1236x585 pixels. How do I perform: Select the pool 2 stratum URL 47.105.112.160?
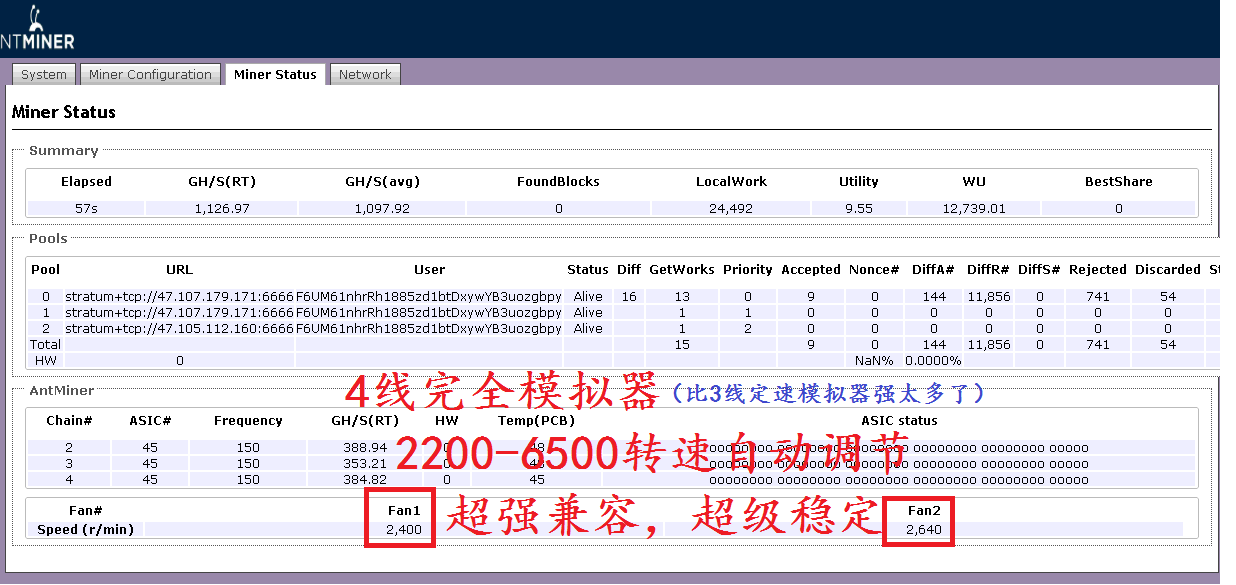click(x=179, y=329)
